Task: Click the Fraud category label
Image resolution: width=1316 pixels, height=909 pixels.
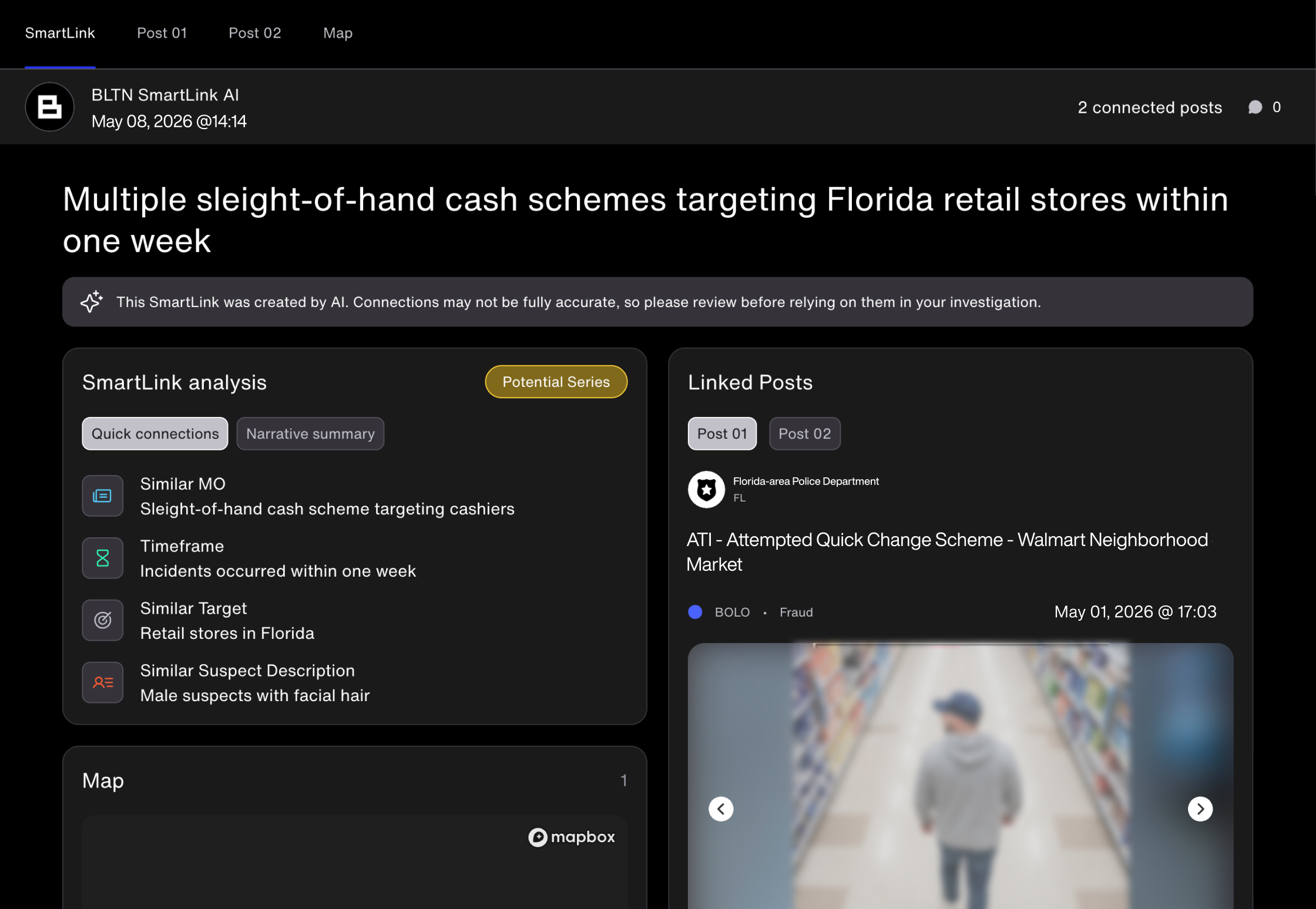Action: pyautogui.click(x=796, y=612)
